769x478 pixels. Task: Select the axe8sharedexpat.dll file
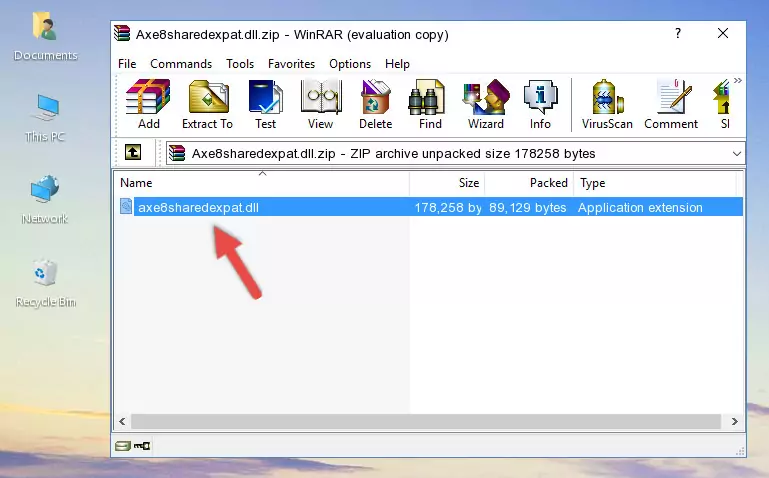(198, 207)
